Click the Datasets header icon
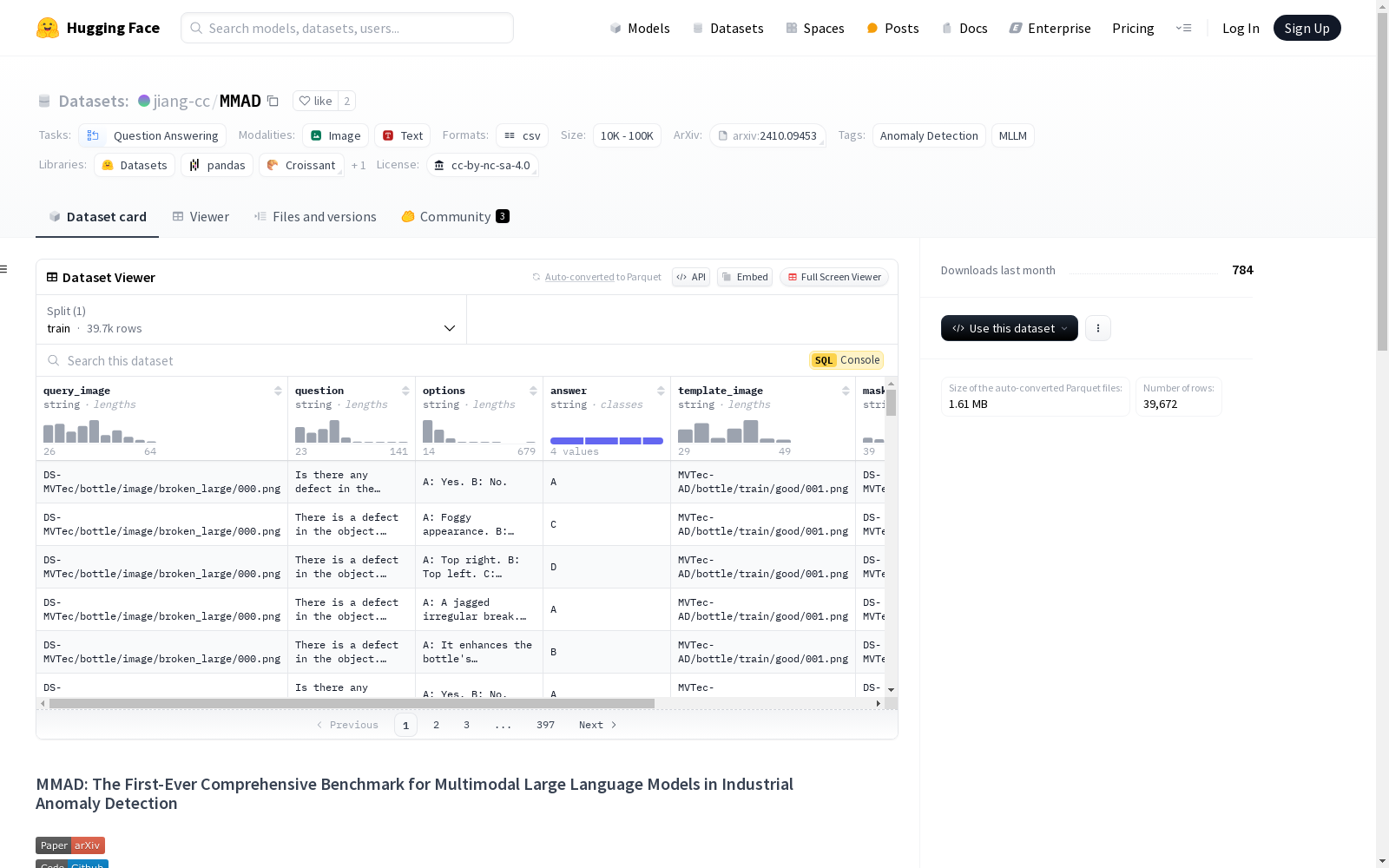This screenshot has height=868, width=1389. pyautogui.click(x=44, y=102)
